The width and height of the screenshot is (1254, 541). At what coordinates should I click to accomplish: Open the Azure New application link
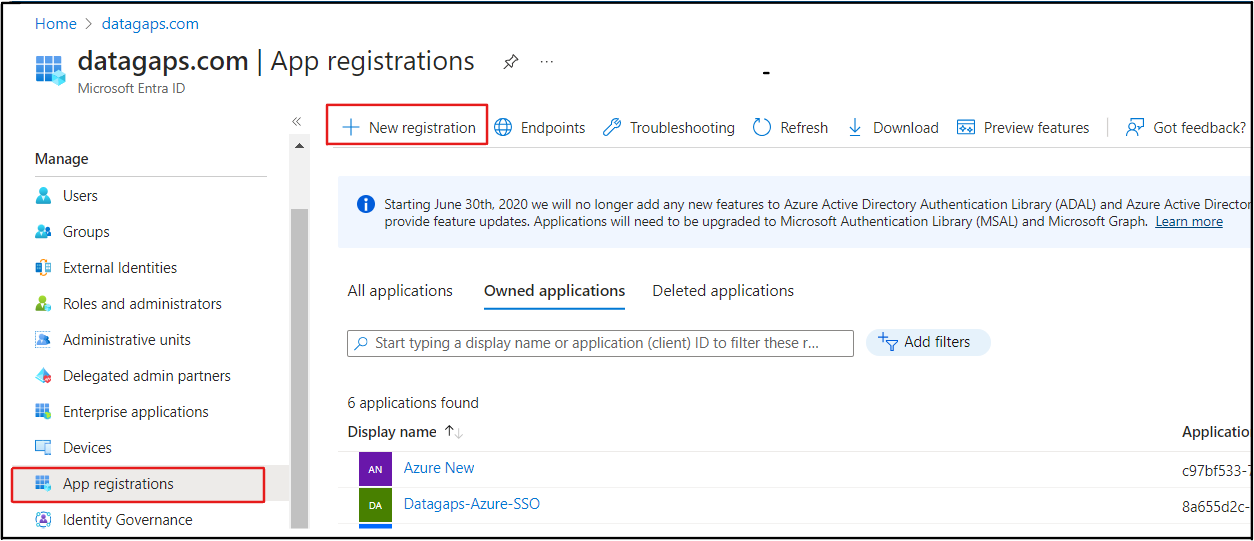439,468
